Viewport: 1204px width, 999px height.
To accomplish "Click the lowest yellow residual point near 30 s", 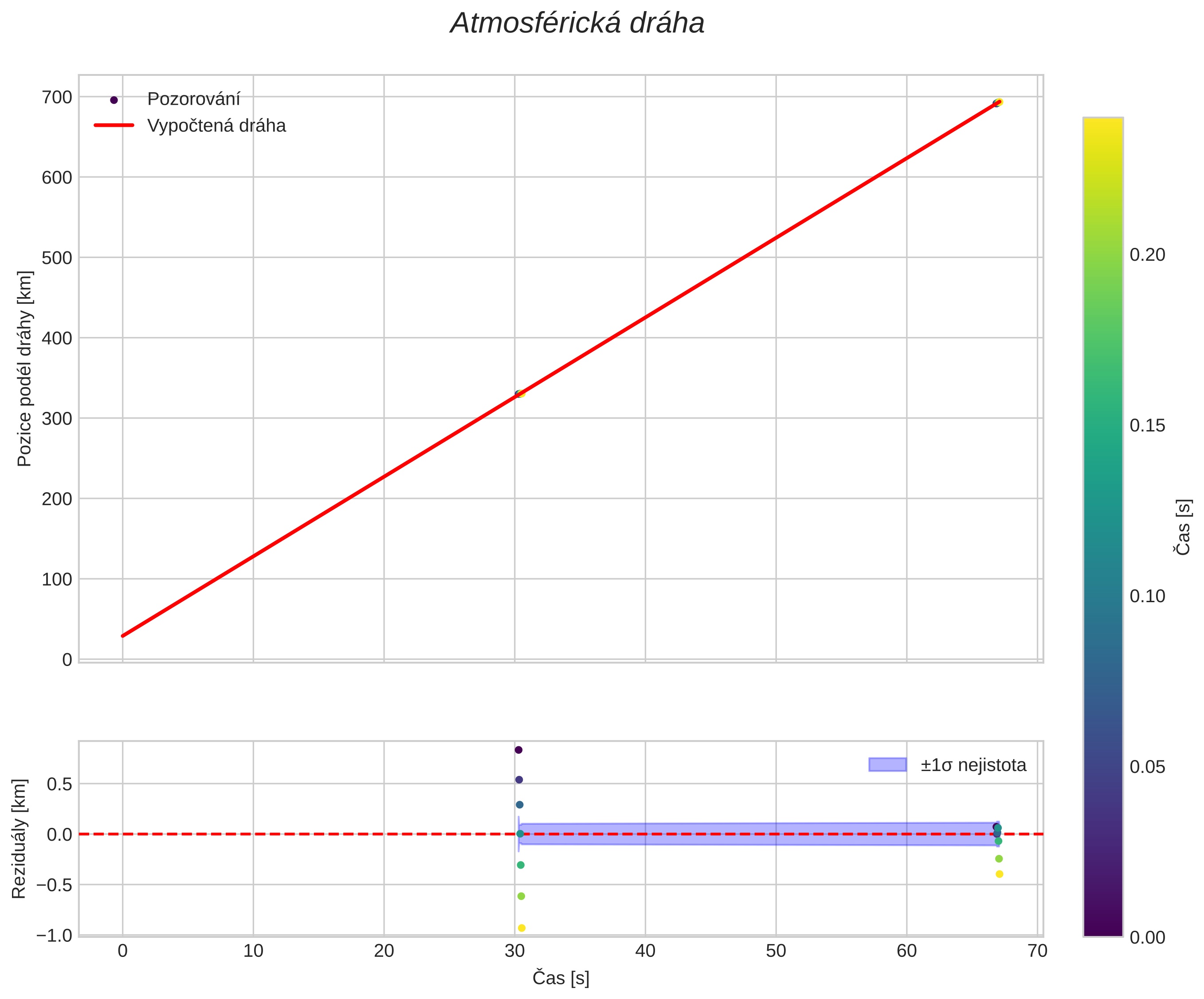I will [521, 928].
